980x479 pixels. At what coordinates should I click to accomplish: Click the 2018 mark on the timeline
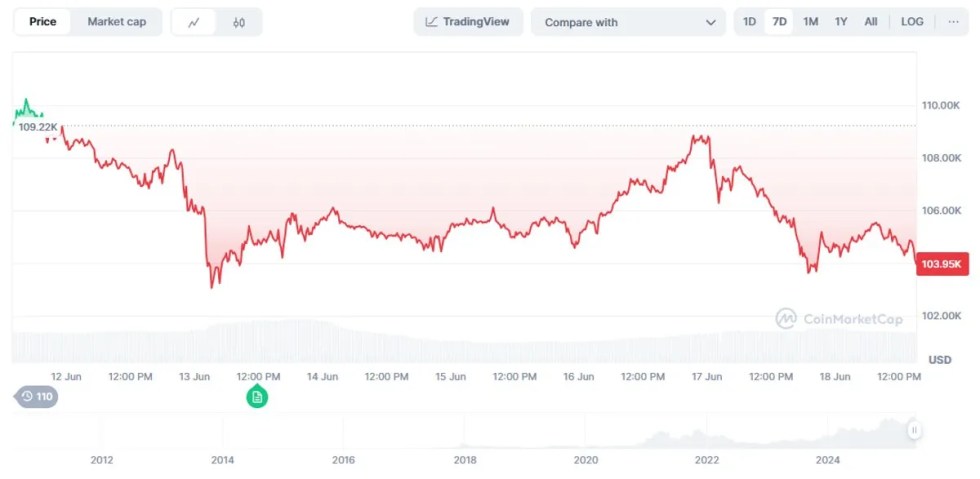click(465, 460)
